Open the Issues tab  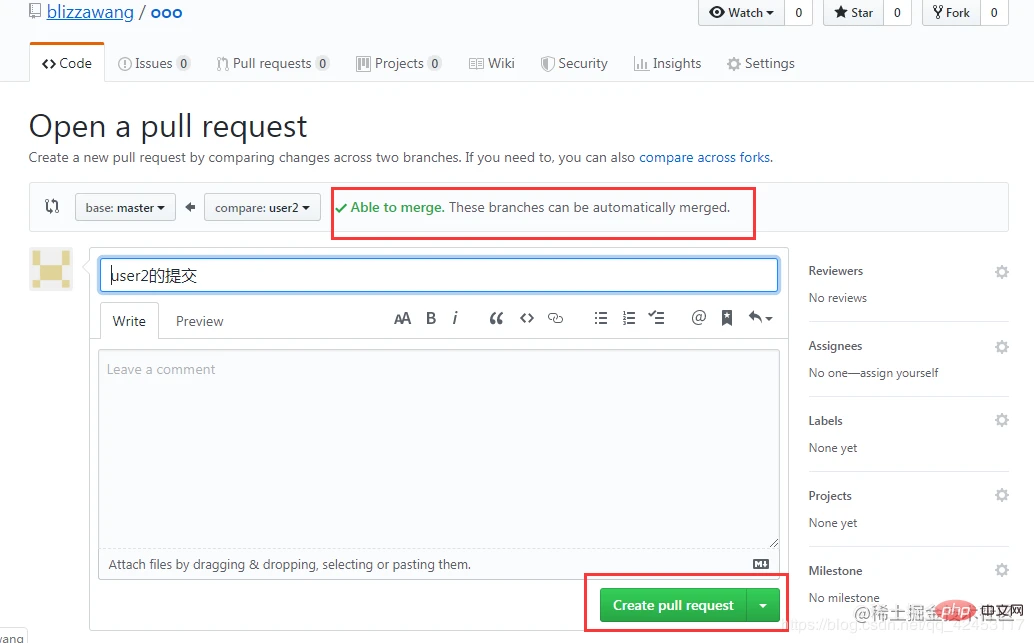153,63
